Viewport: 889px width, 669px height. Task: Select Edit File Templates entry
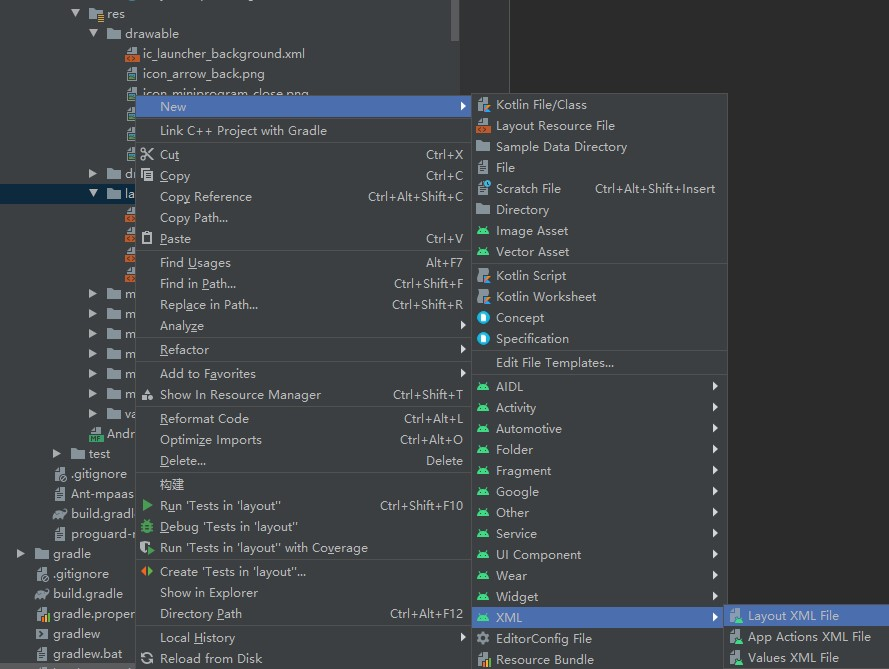point(599,363)
